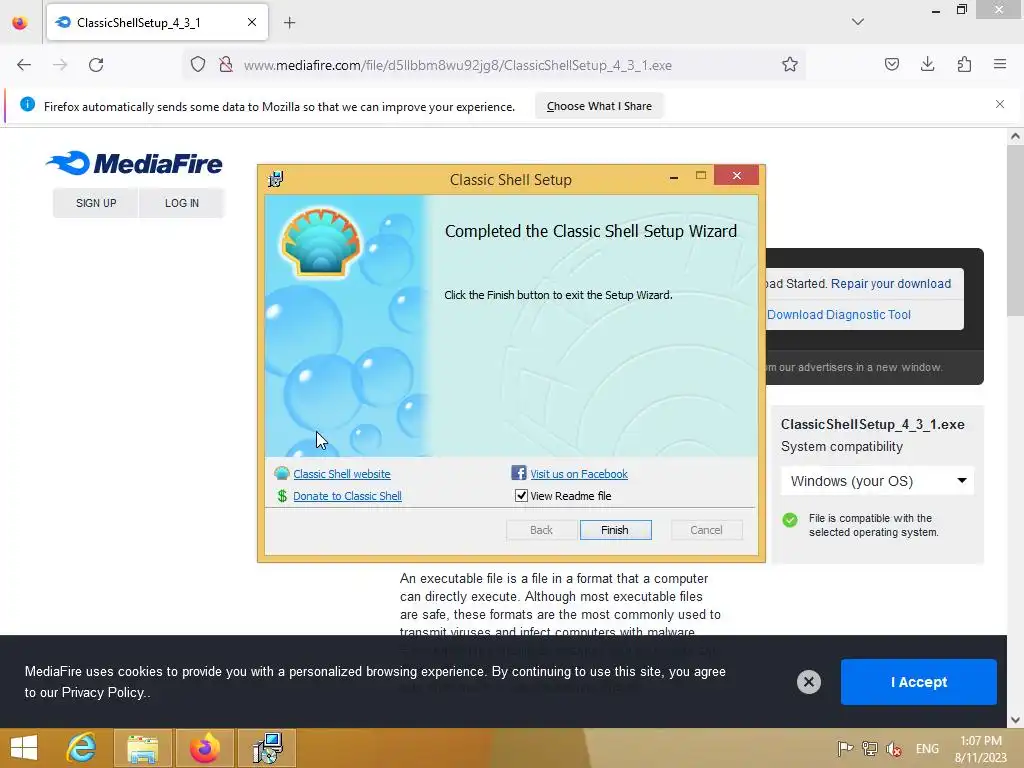Click the scrollbar up arrow
This screenshot has width=1024, height=768.
(1015, 136)
